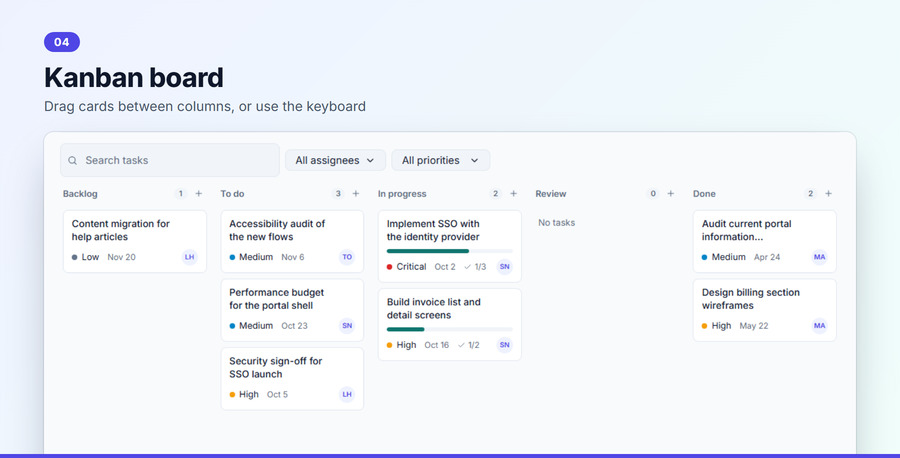The width and height of the screenshot is (900, 458).
Task: Click the Done column heading
Action: coord(704,194)
